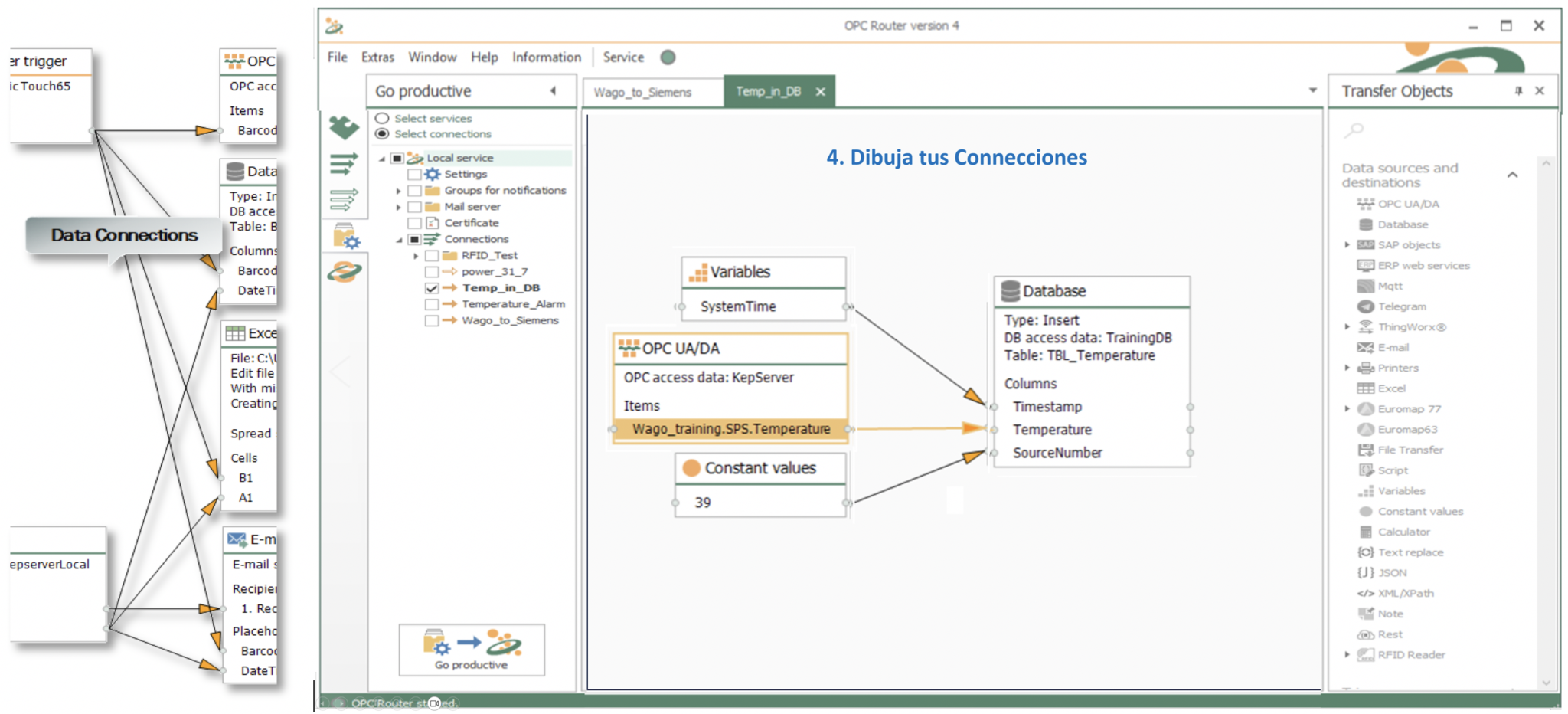The image size is (1568, 714).
Task: Click the Transfer Objects panel scrollbar
Action: (1546, 421)
